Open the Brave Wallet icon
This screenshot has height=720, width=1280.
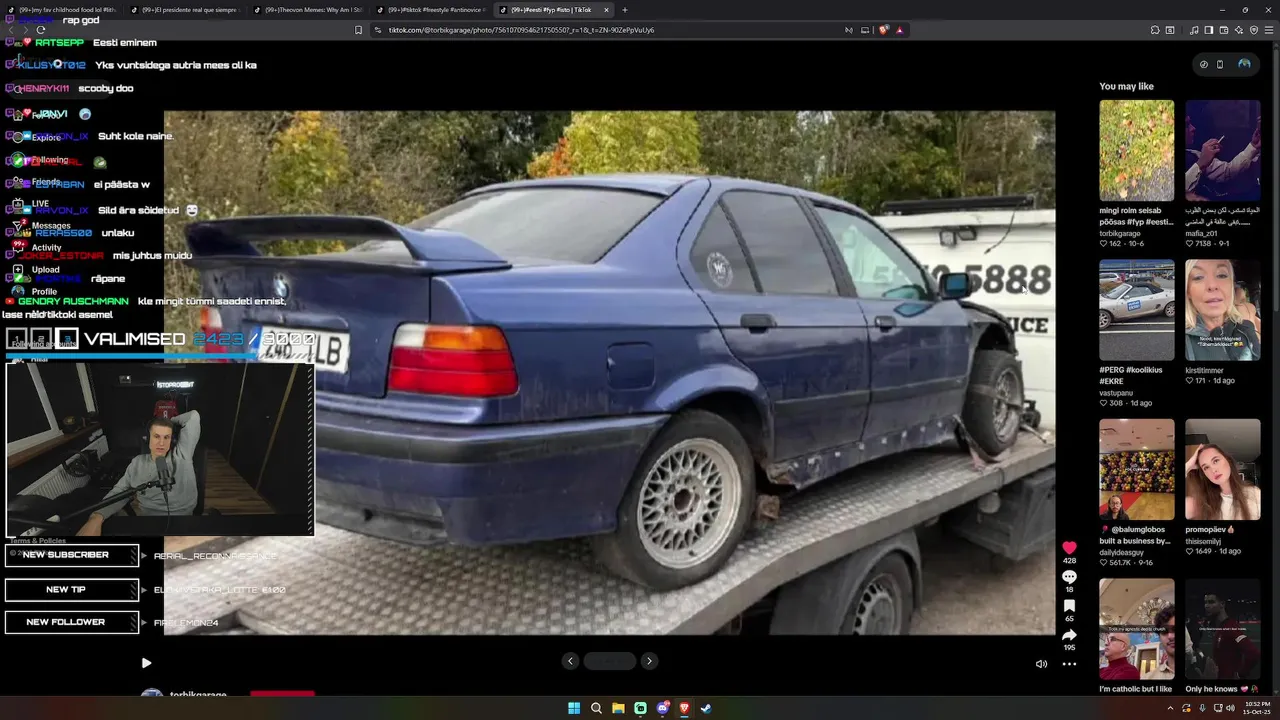(1224, 30)
